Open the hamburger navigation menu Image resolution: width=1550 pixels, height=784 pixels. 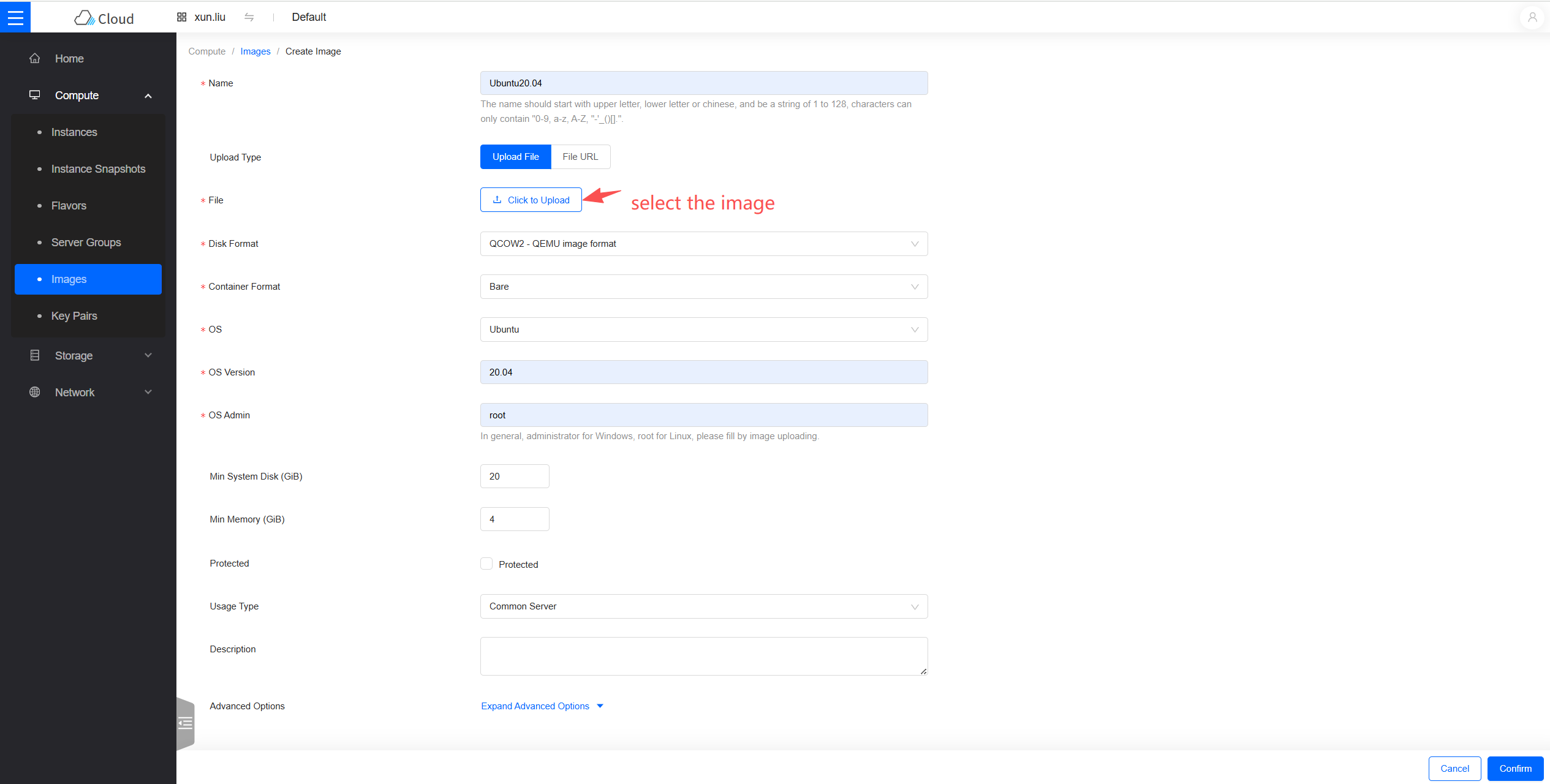tap(15, 17)
